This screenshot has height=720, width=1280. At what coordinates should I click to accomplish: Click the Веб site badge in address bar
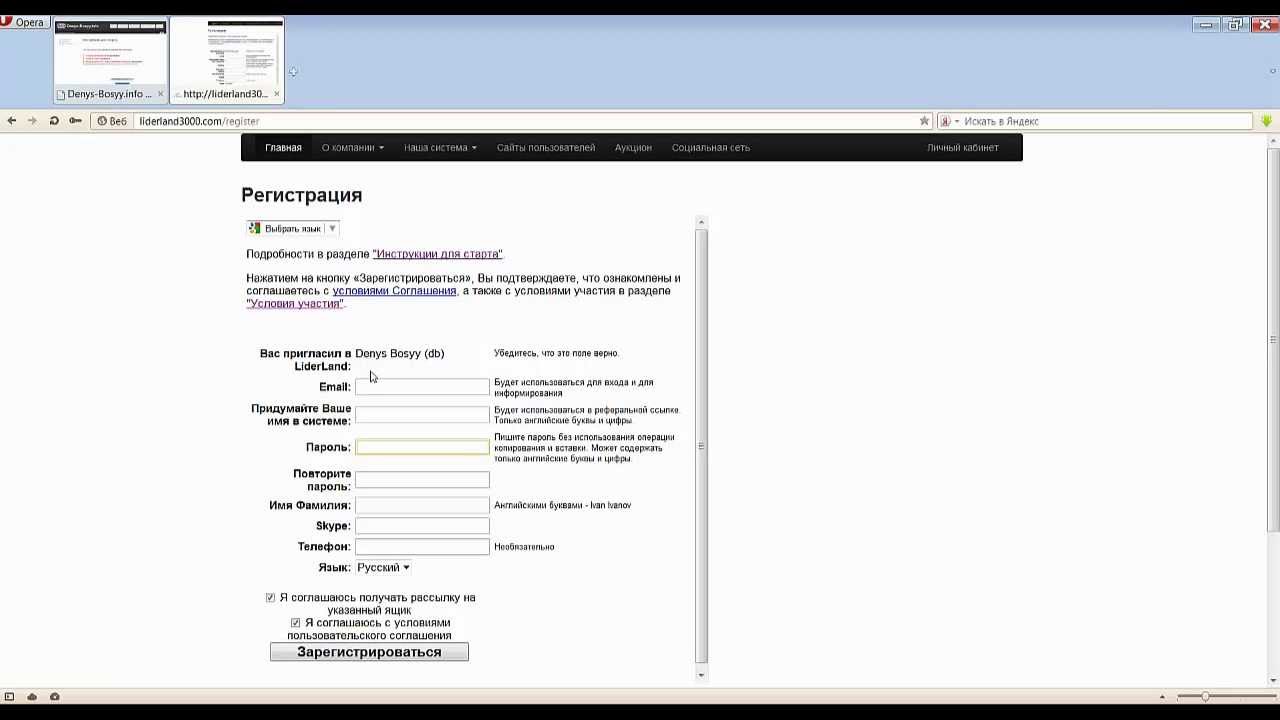[112, 121]
